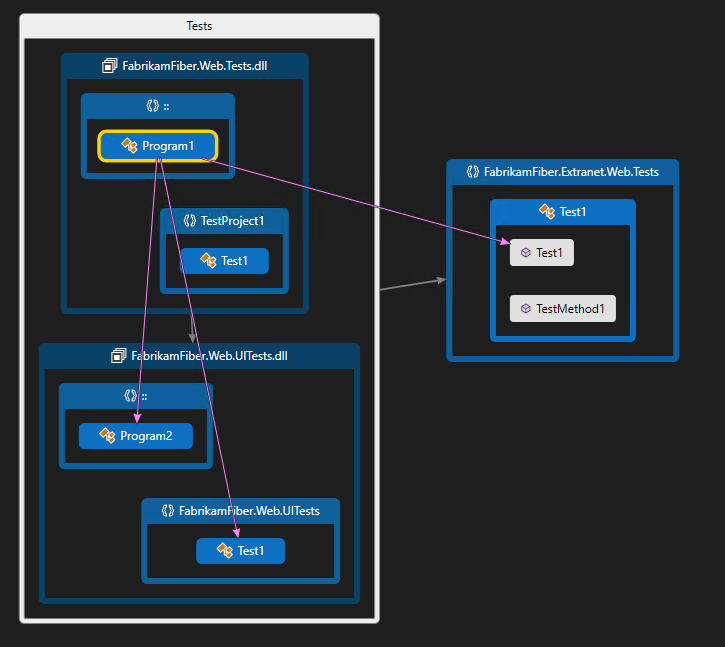This screenshot has height=647, width=725.
Task: Click the class icon in the Extranet Test1 group header
Action: [x=546, y=212]
